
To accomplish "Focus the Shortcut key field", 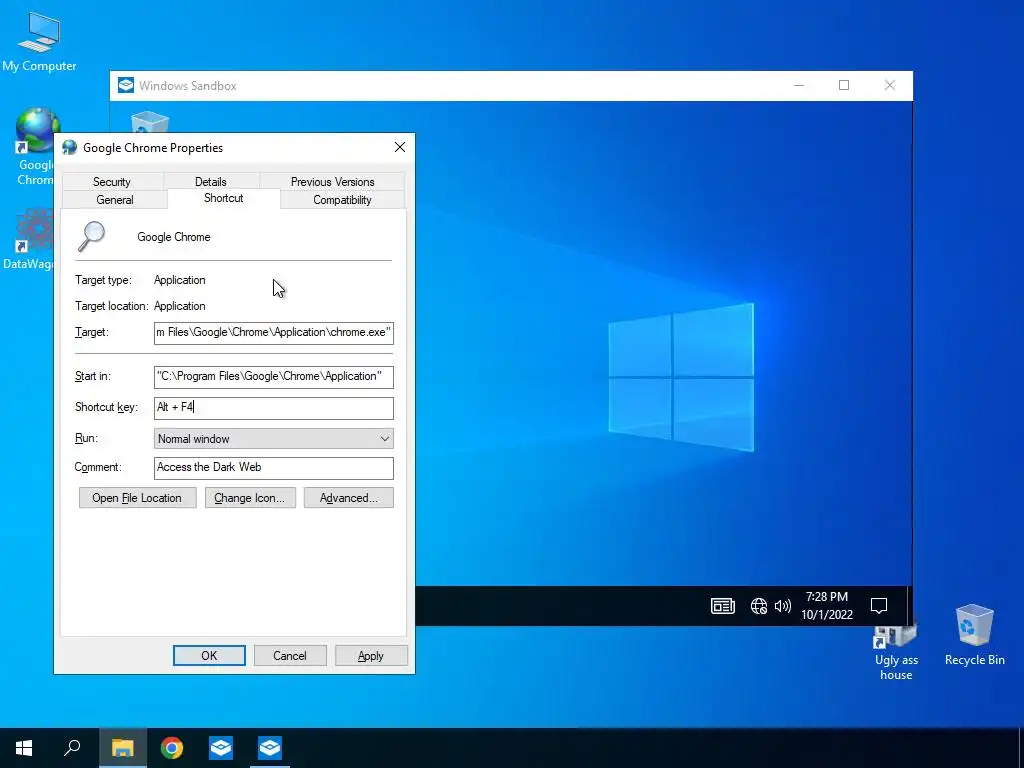I will (x=274, y=408).
